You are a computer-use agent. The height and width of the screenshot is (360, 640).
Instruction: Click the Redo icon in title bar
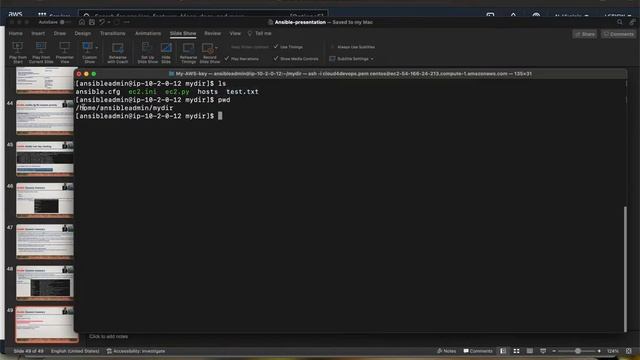click(117, 22)
